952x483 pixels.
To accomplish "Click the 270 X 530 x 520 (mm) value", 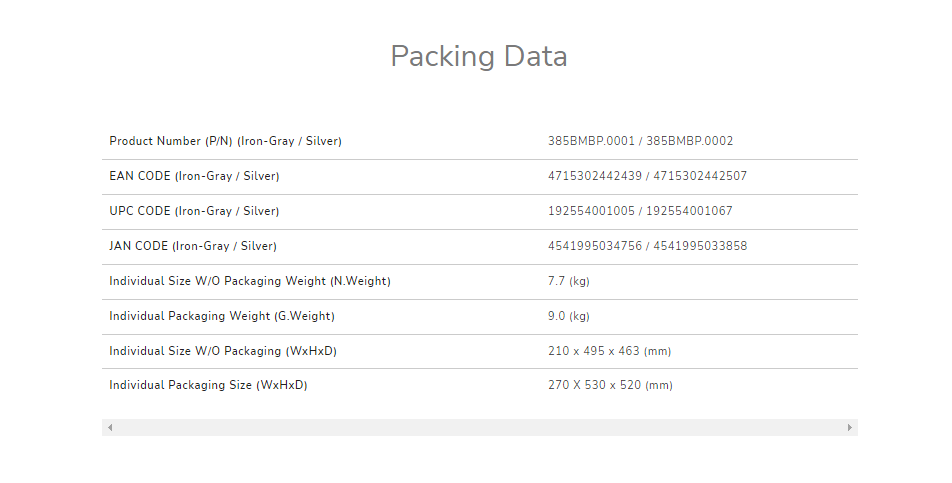I will pos(610,385).
